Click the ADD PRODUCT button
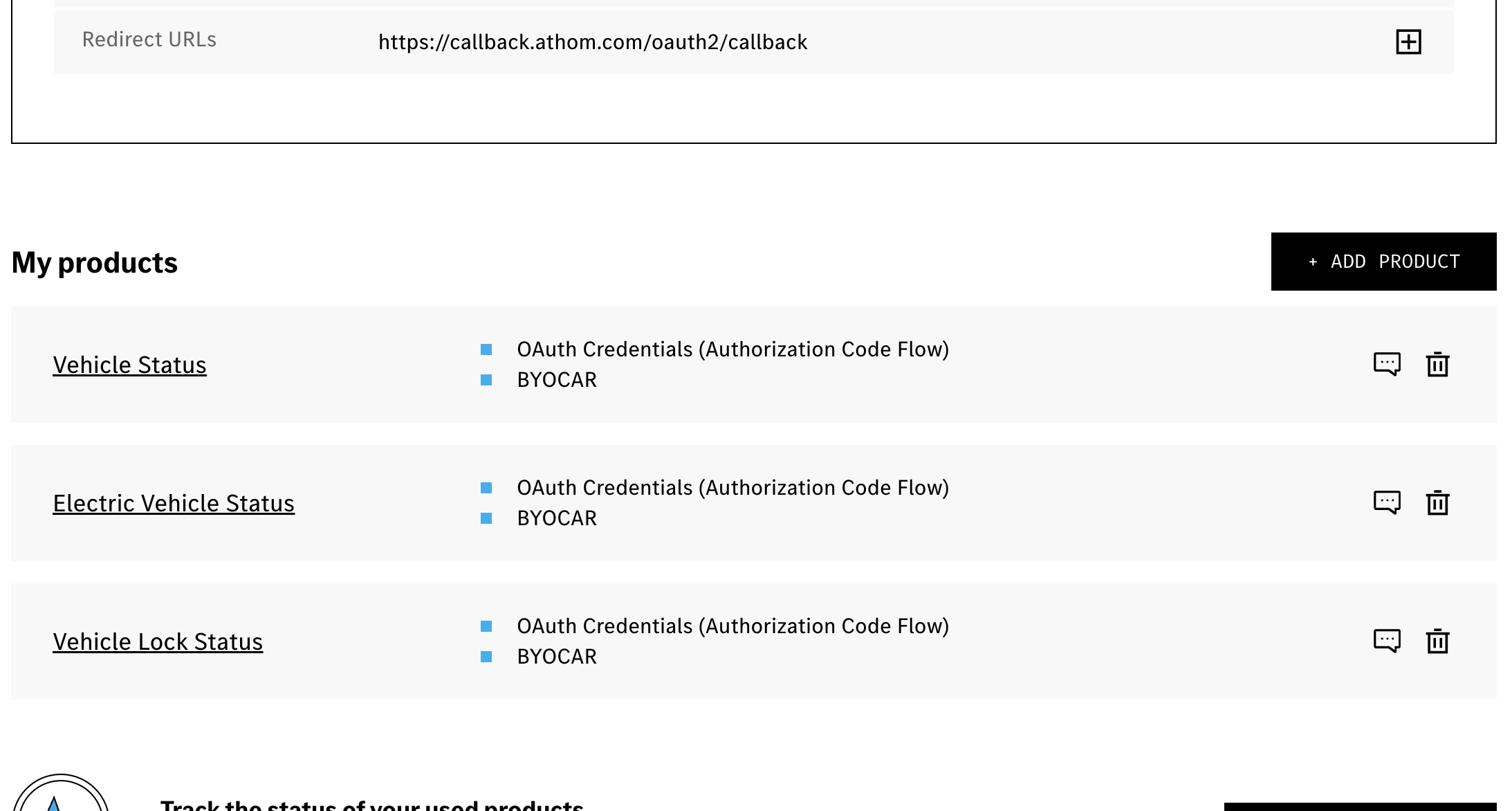Image resolution: width=1512 pixels, height=811 pixels. 1383,262
